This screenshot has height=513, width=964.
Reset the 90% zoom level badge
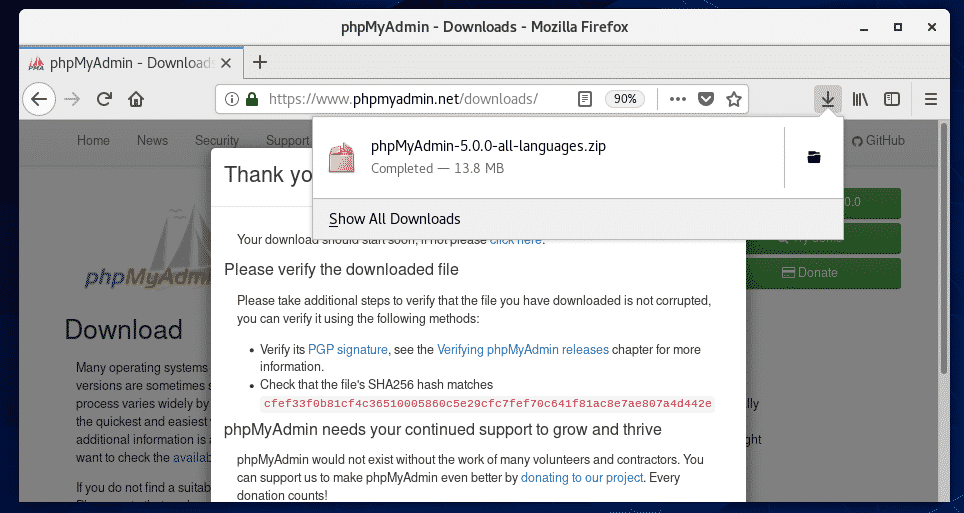[625, 99]
